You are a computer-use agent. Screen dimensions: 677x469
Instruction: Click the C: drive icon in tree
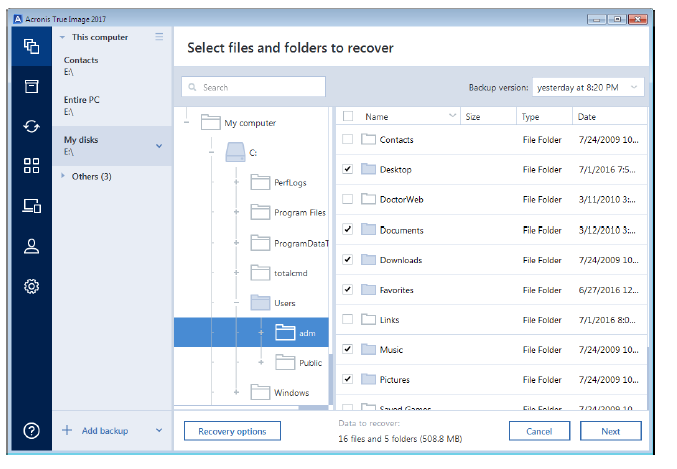point(235,152)
